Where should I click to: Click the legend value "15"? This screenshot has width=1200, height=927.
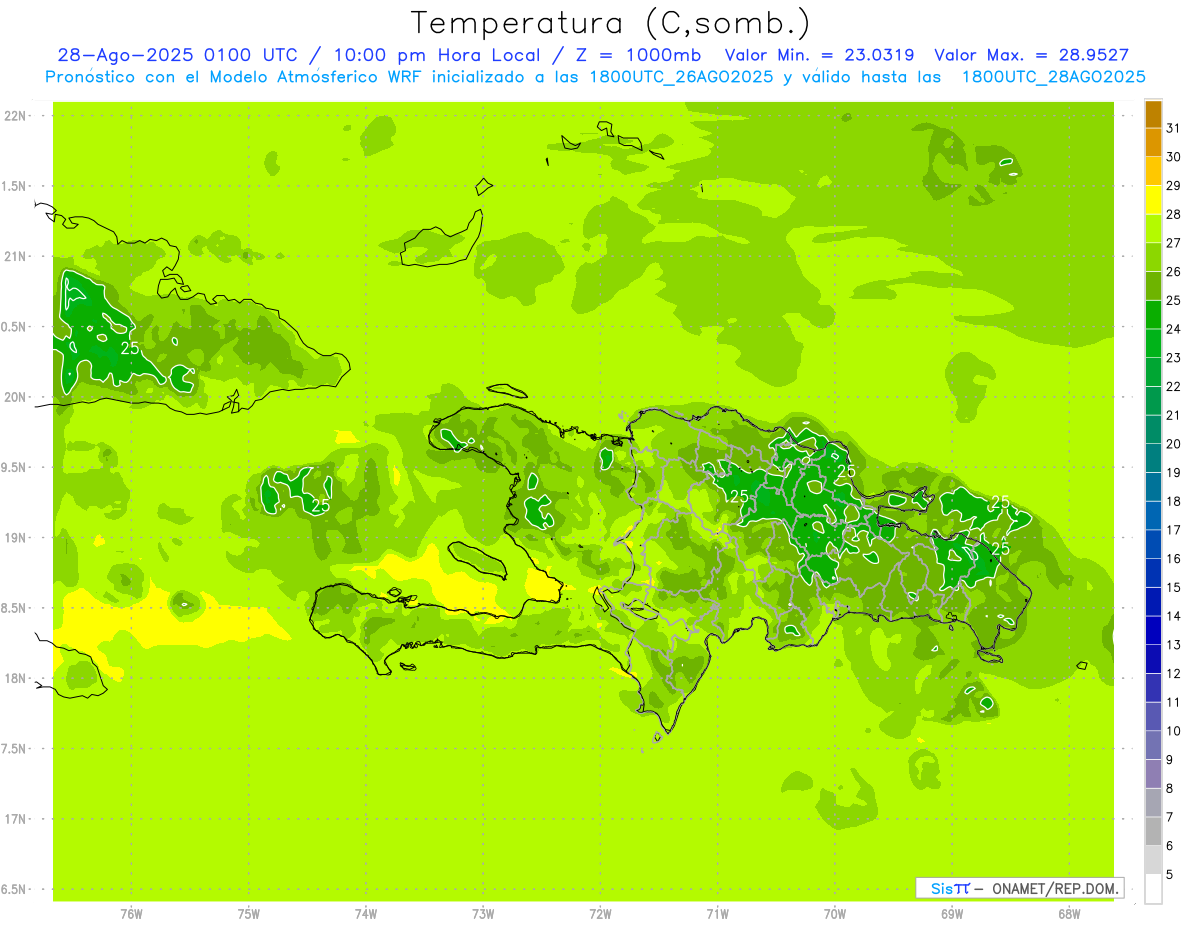point(1173,587)
